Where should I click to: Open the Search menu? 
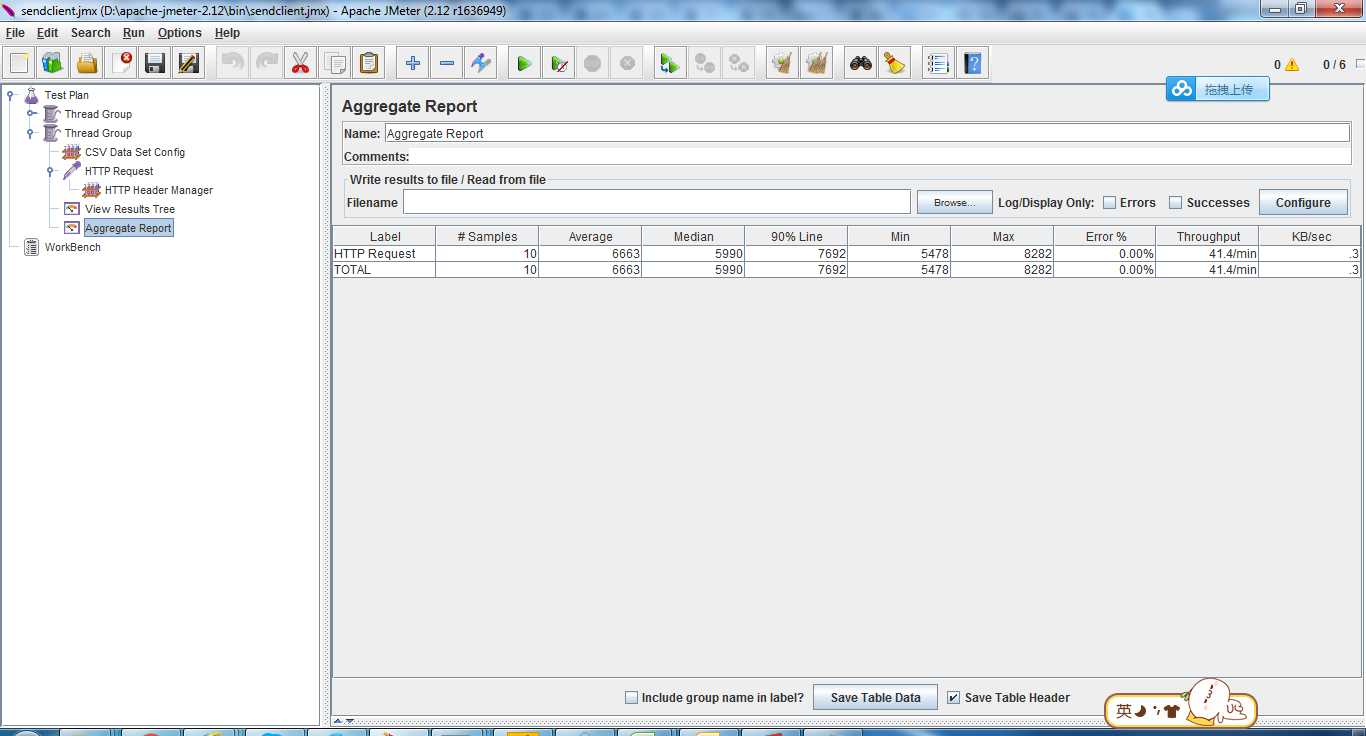coord(91,33)
